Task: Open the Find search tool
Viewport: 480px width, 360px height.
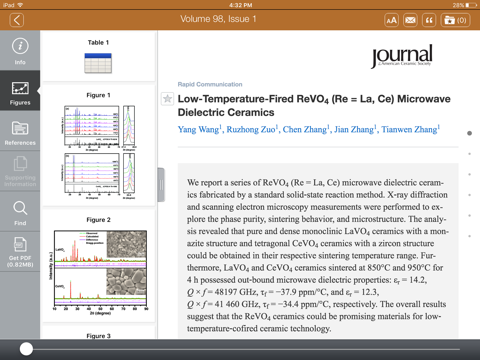Action: [x=20, y=211]
